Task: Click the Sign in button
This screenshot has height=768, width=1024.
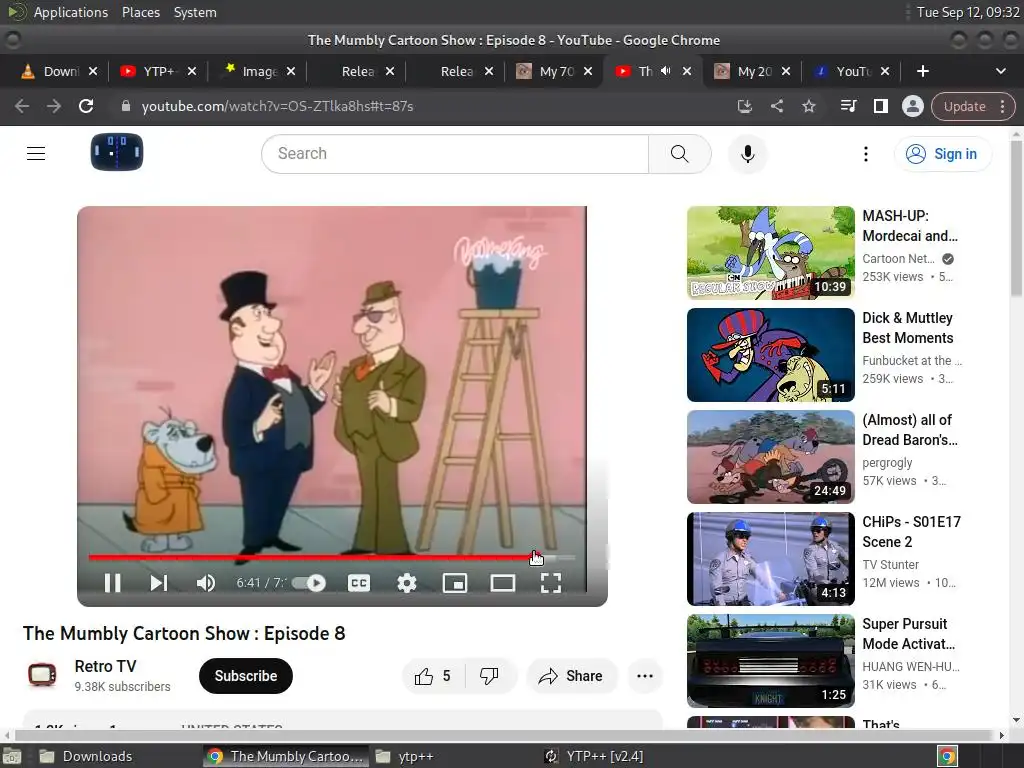Action: pos(942,153)
